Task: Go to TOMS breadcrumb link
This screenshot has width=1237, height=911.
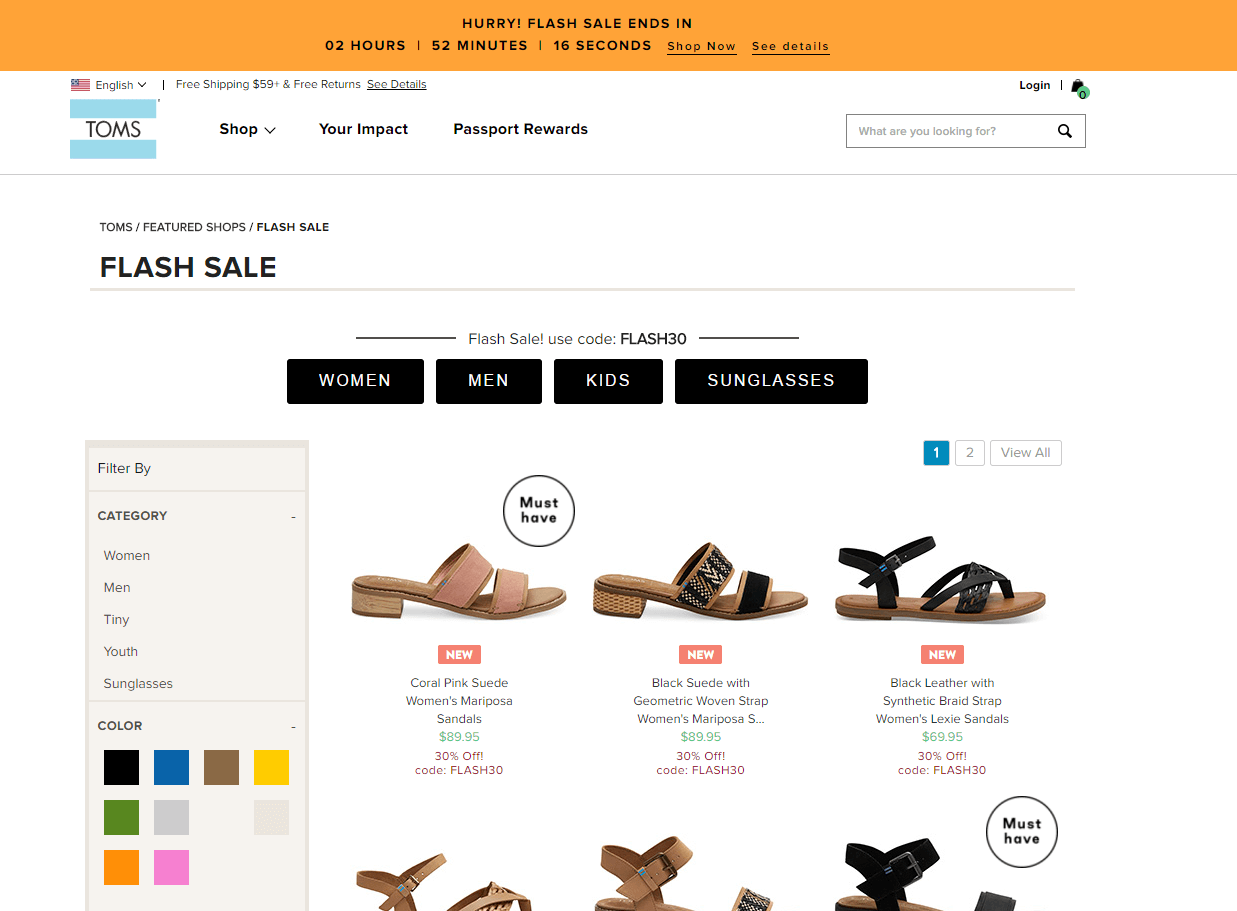Action: [116, 227]
